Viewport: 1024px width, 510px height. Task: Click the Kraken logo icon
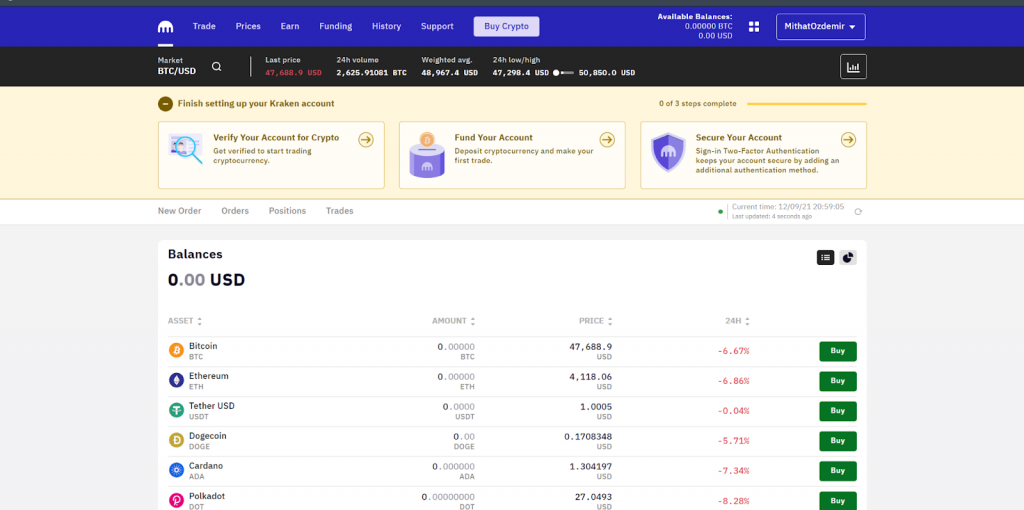click(165, 27)
